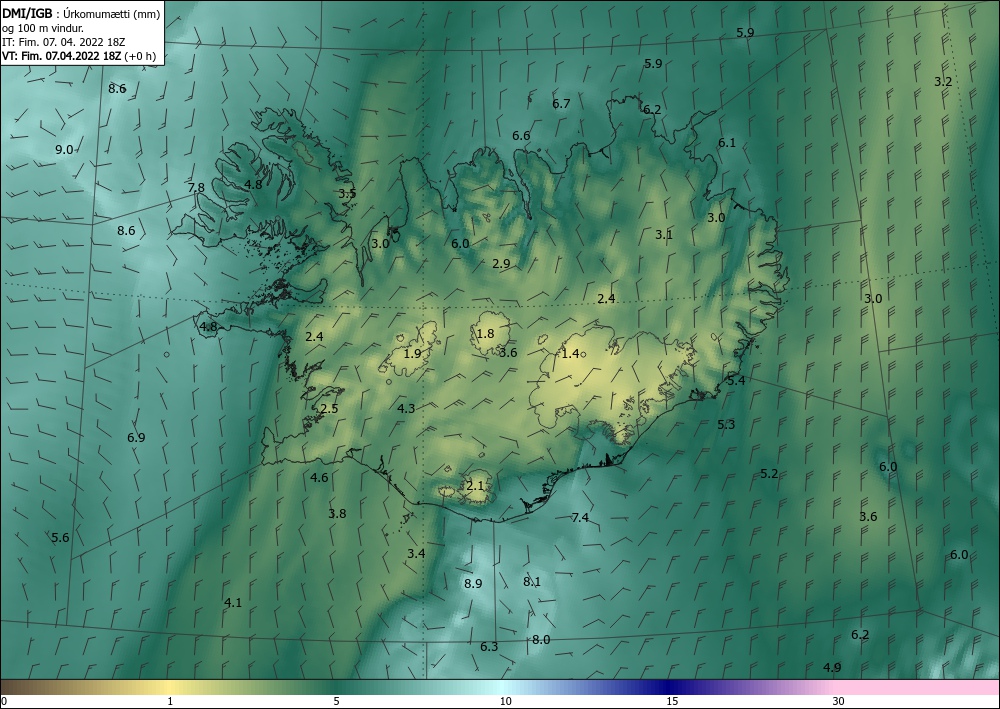The image size is (1000, 709).
Task: Select the 8.1 value label
Action: click(x=532, y=581)
